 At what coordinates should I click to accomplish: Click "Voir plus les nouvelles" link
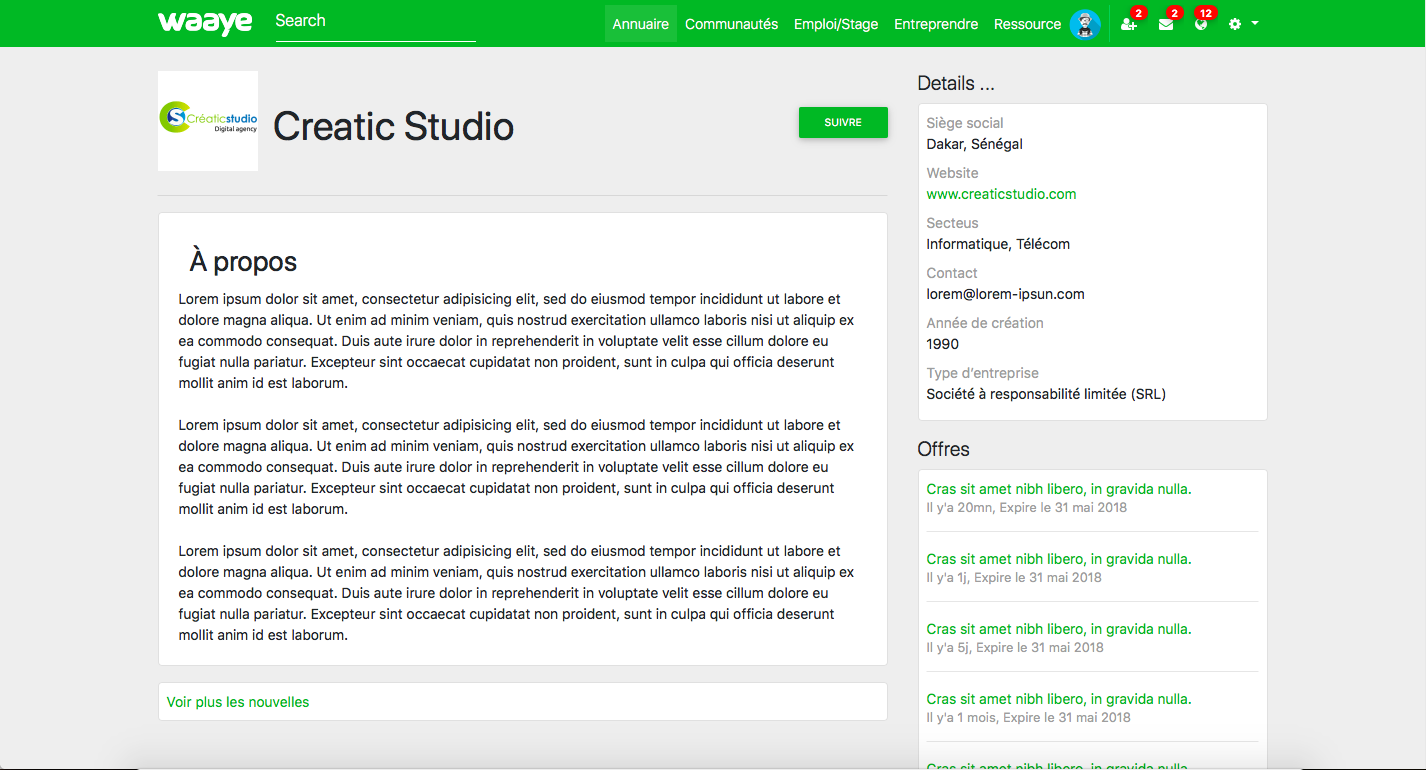coord(238,702)
